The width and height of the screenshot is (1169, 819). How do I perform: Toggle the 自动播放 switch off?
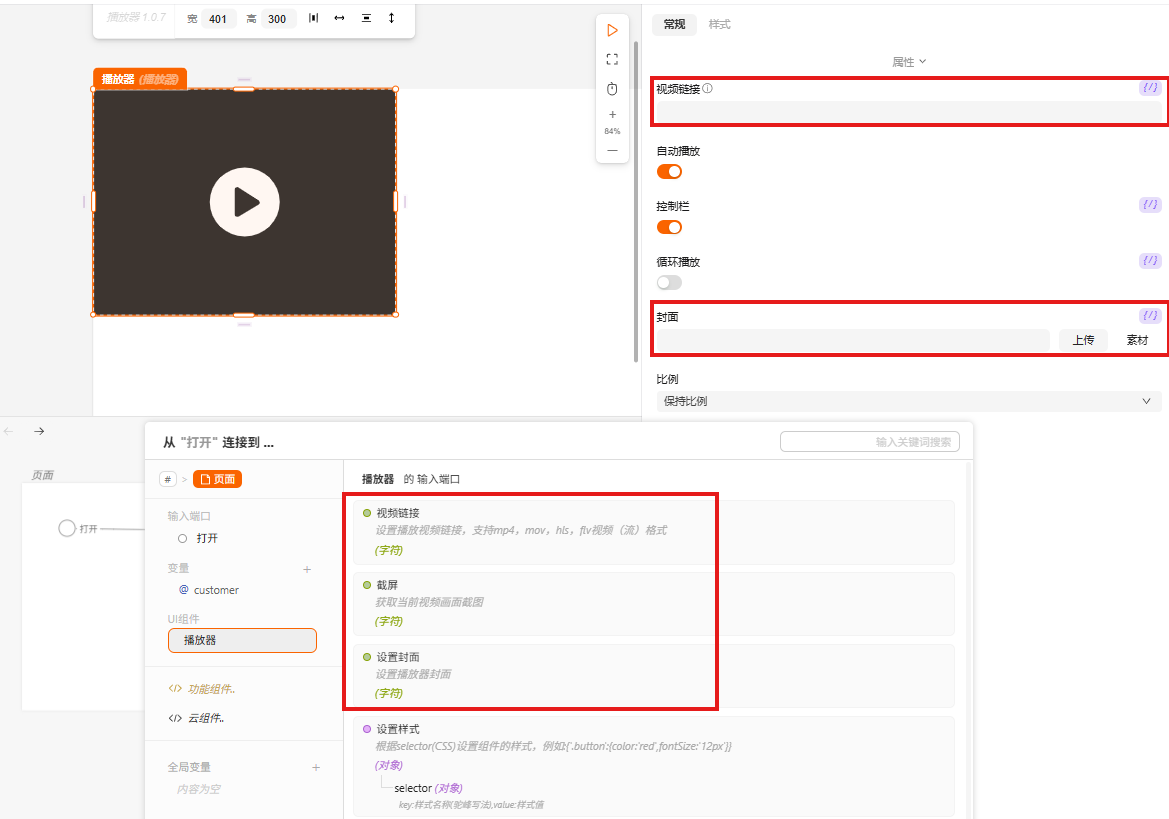tap(669, 172)
